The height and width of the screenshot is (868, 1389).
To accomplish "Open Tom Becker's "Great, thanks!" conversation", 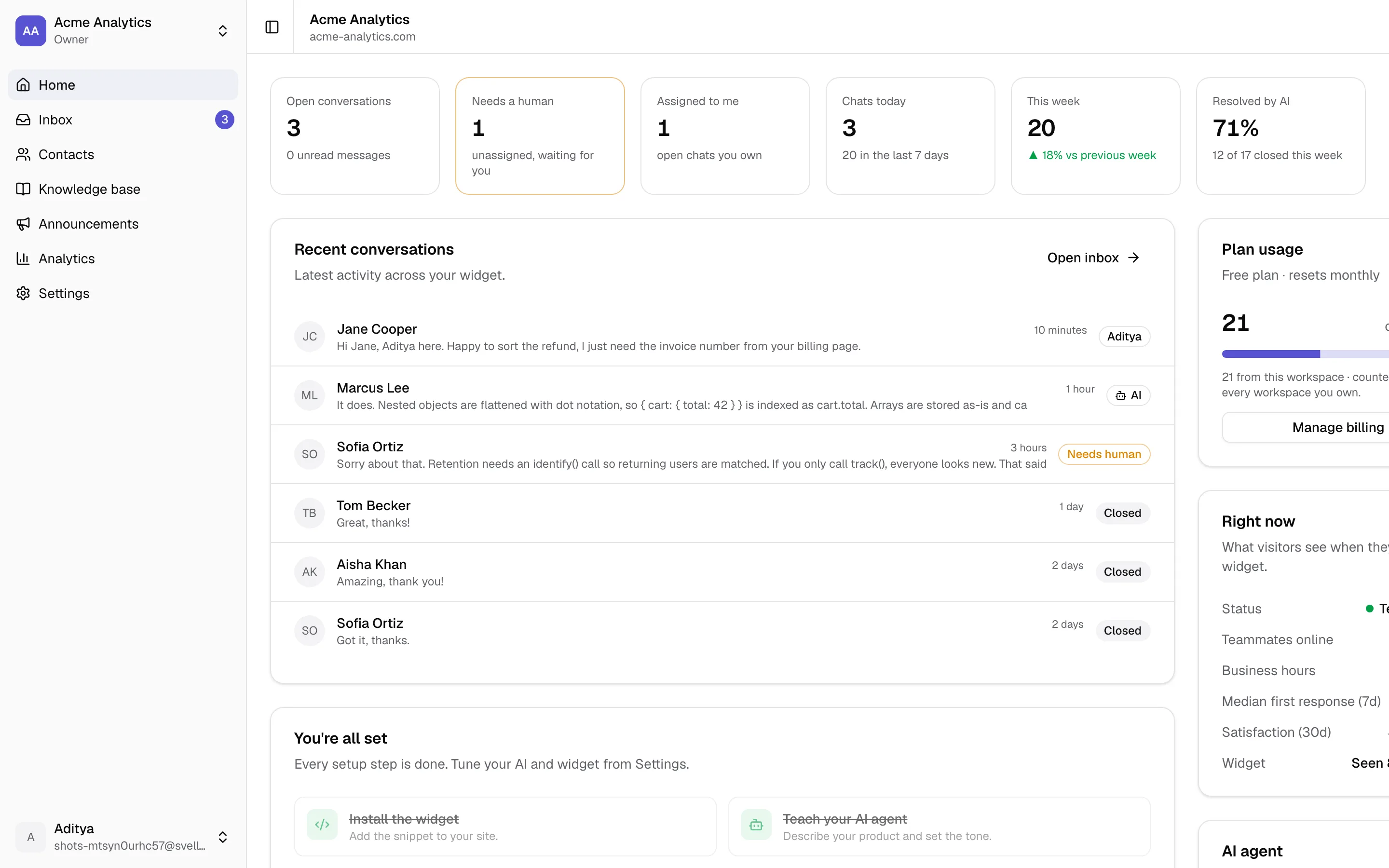I will pos(722,513).
